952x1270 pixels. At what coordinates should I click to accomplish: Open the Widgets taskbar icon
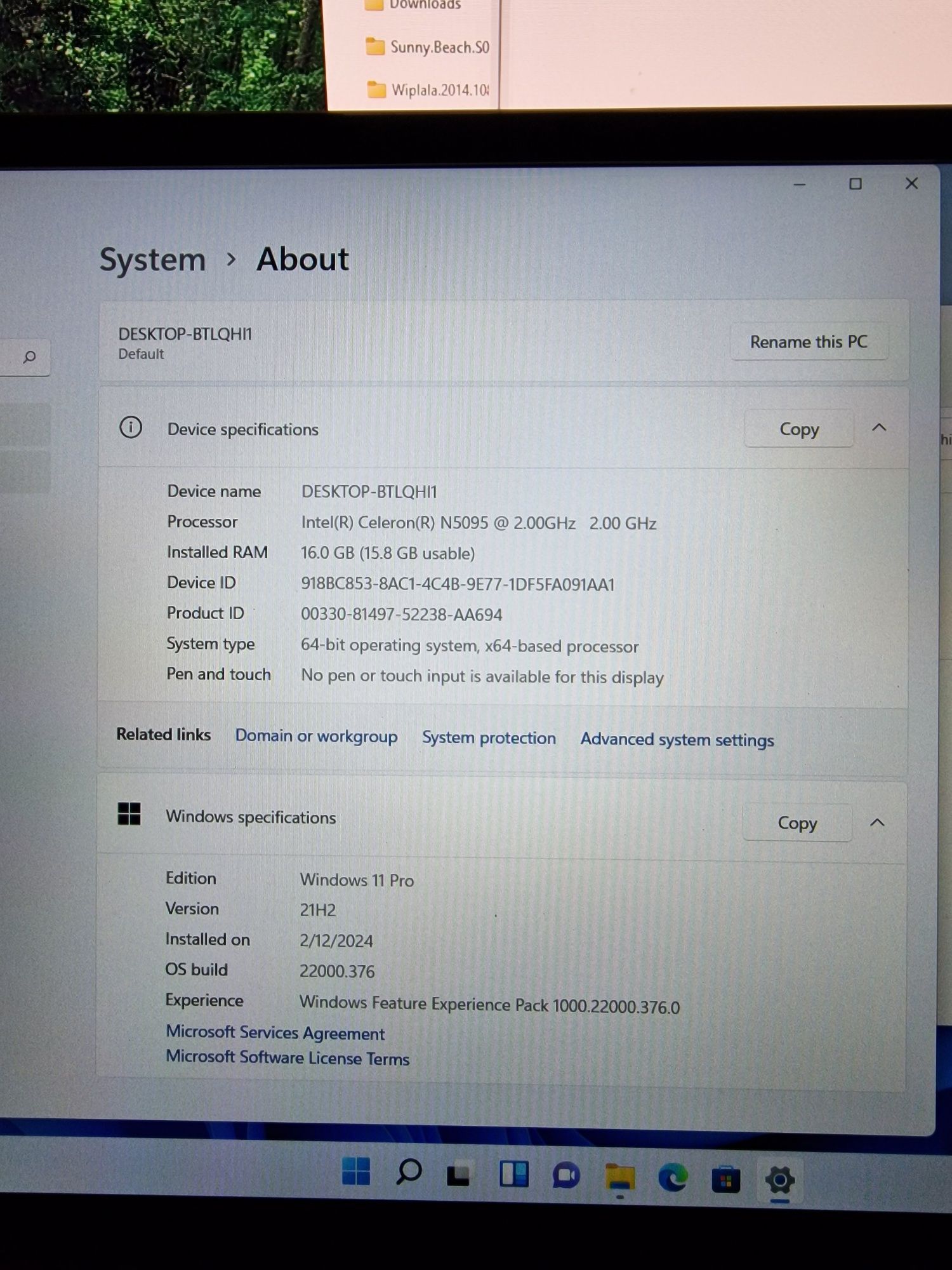[513, 1174]
